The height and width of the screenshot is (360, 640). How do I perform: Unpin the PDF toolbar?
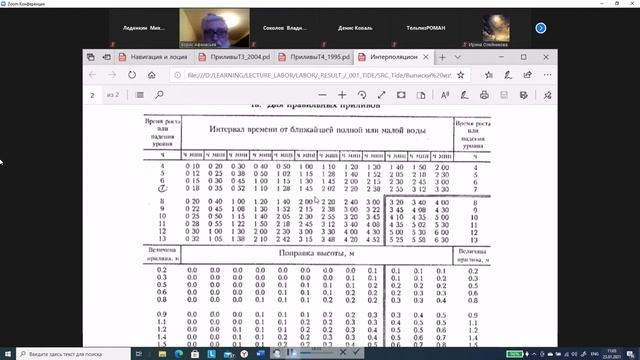pos(547,95)
